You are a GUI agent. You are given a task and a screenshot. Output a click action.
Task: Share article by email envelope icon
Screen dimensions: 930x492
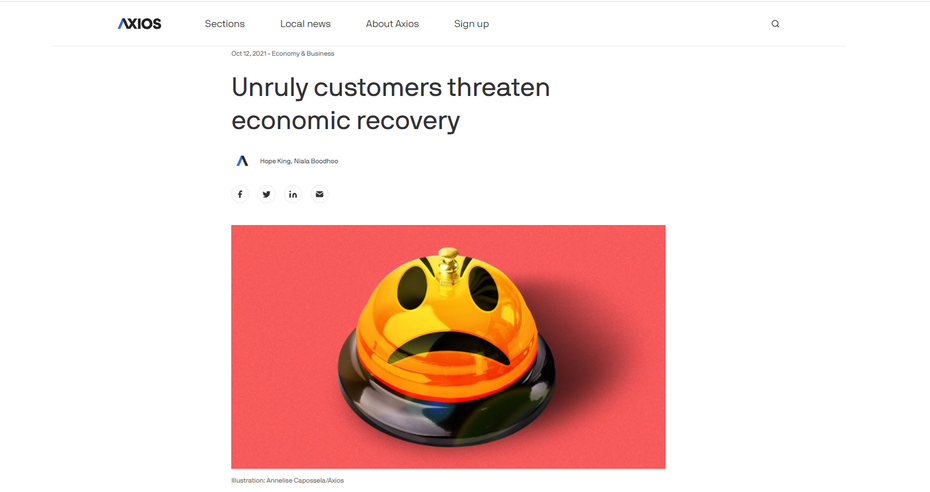click(x=319, y=194)
